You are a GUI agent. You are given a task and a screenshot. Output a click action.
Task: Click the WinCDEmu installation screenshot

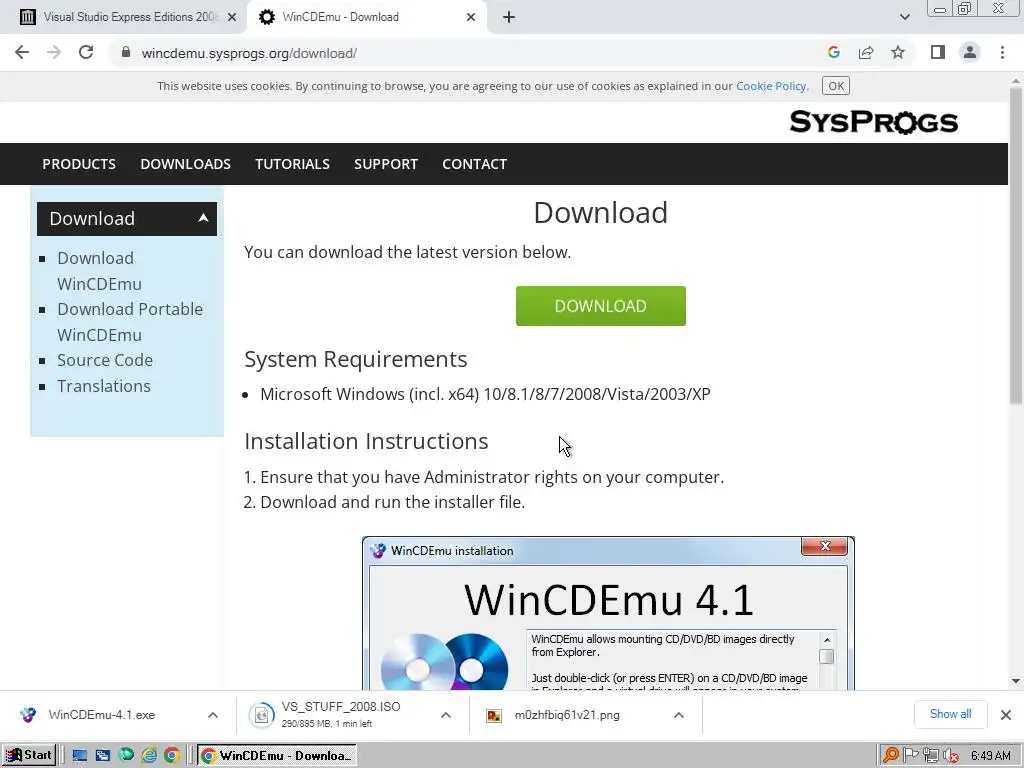608,613
